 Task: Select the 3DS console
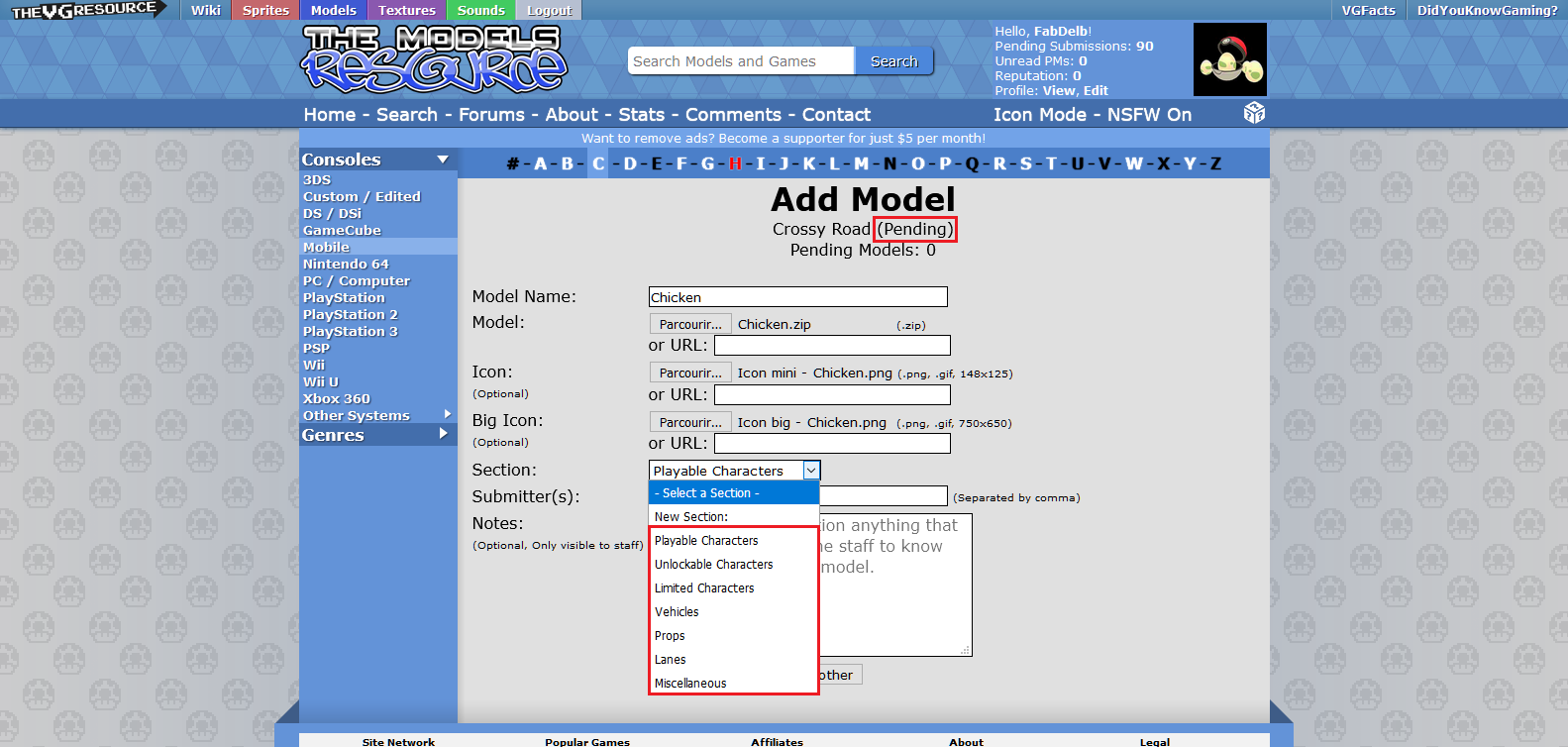317,180
